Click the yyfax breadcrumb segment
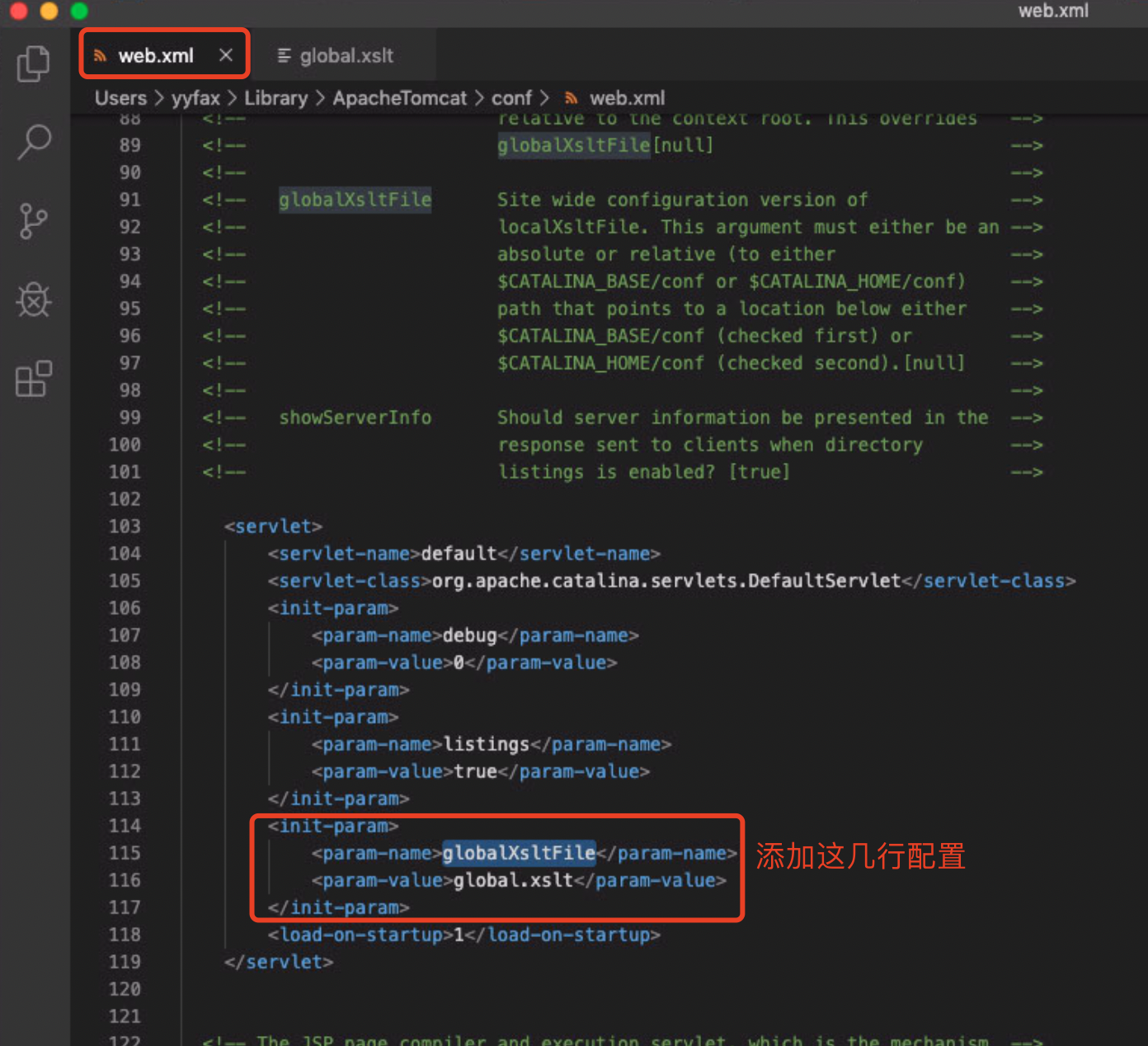Viewport: 1148px width, 1046px height. (195, 98)
